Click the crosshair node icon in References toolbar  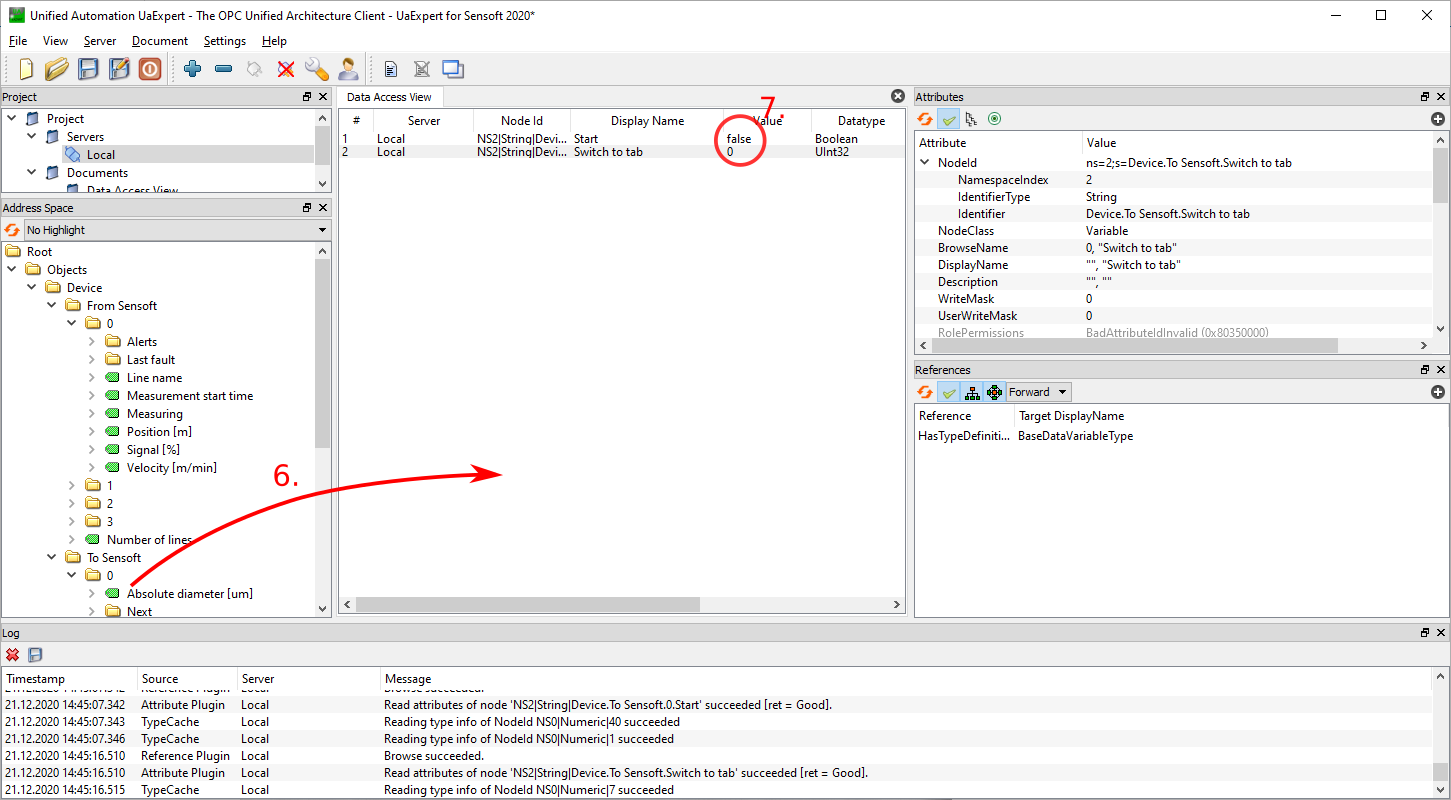tap(994, 392)
